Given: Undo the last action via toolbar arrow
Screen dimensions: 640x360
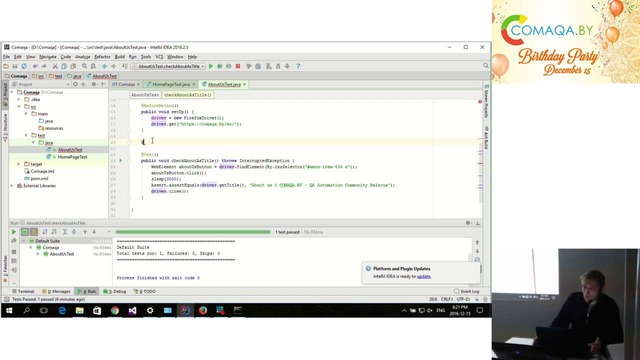Looking at the screenshot, I should [35, 66].
